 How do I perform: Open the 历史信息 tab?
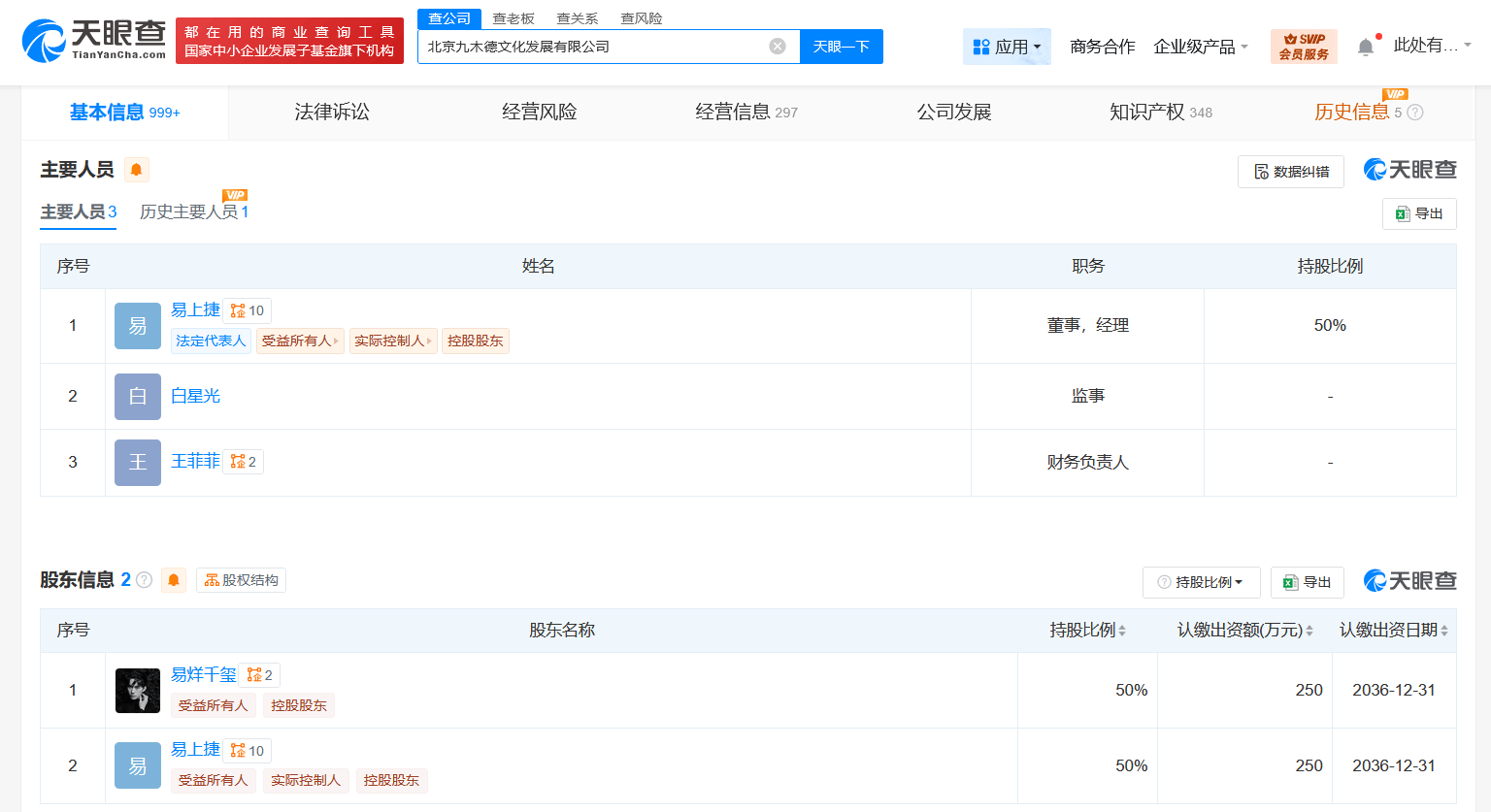[x=1351, y=113]
